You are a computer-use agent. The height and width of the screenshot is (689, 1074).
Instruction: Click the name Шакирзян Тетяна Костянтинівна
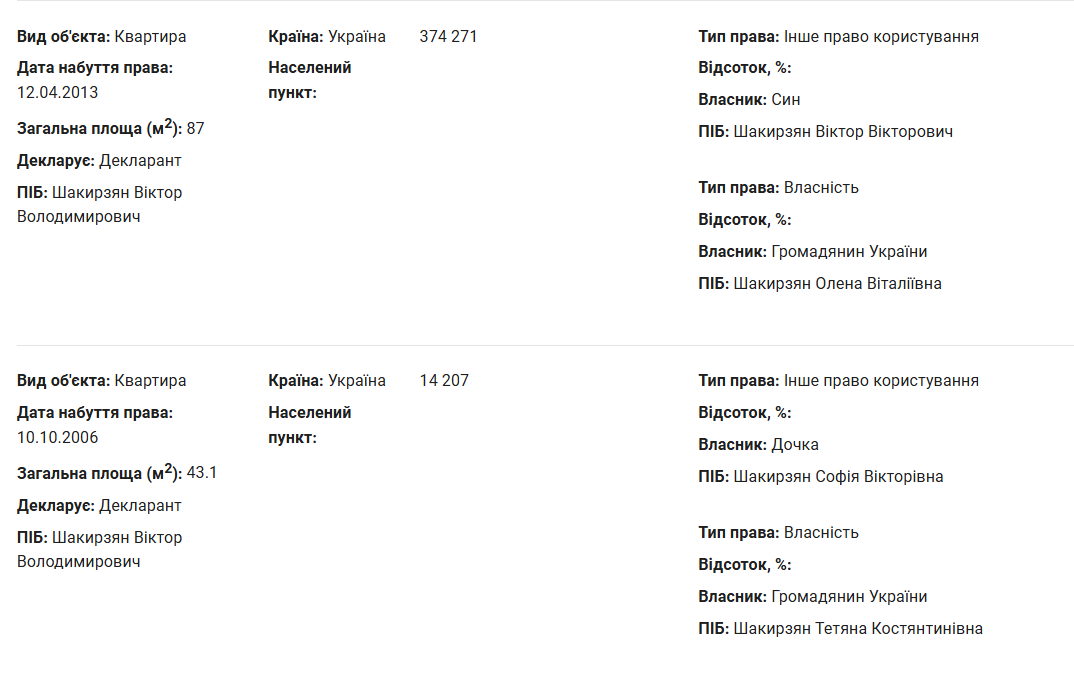(x=858, y=629)
